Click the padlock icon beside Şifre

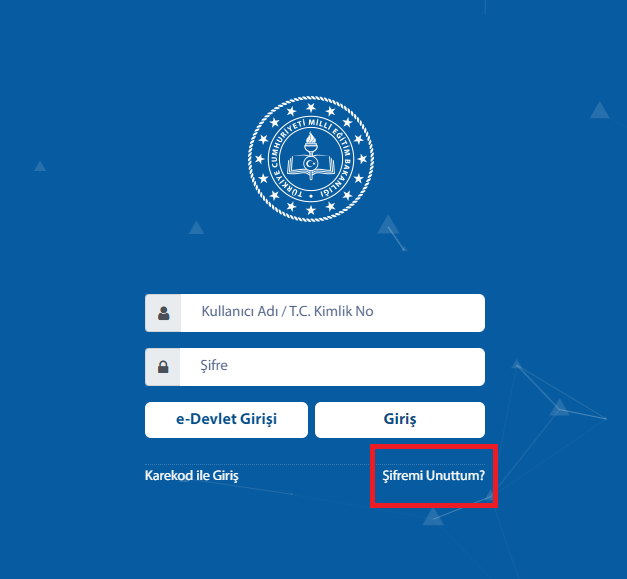coord(163,367)
